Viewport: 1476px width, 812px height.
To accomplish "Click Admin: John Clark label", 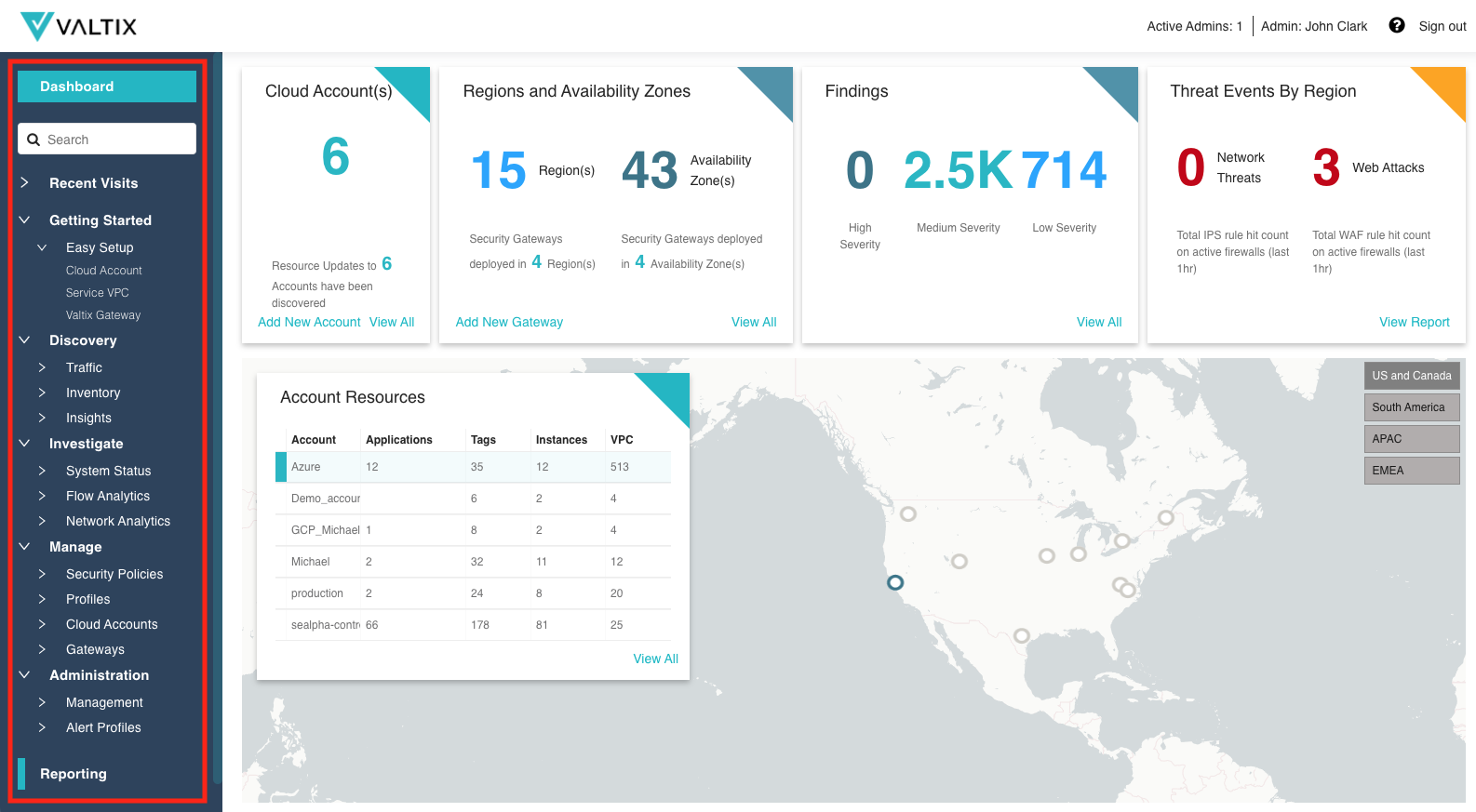I will (1314, 26).
